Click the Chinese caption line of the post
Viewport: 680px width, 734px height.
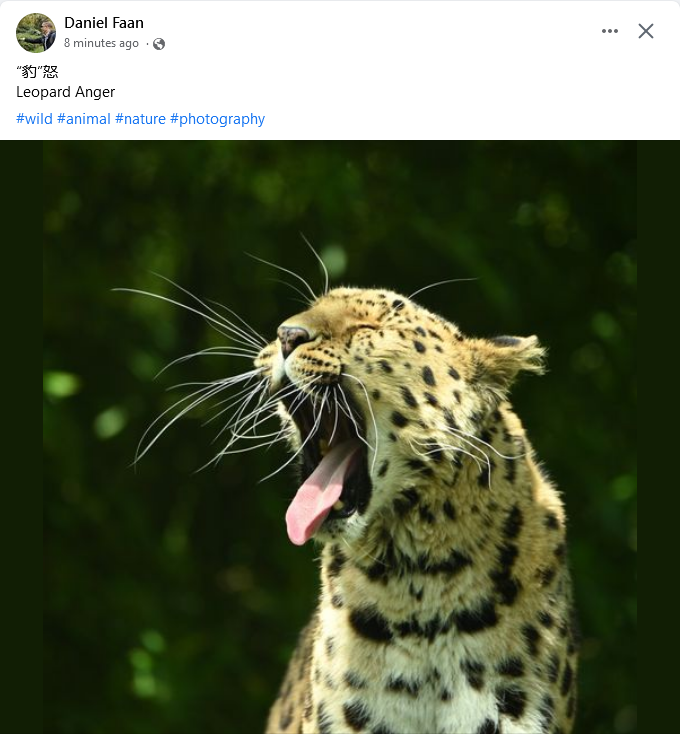pyautogui.click(x=37, y=72)
